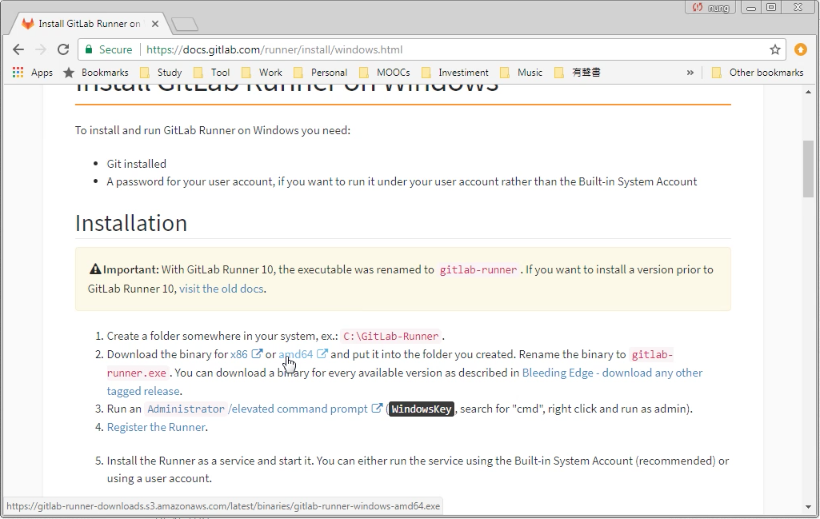
Task: Click the green Secure padlock icon
Action: 89,50
